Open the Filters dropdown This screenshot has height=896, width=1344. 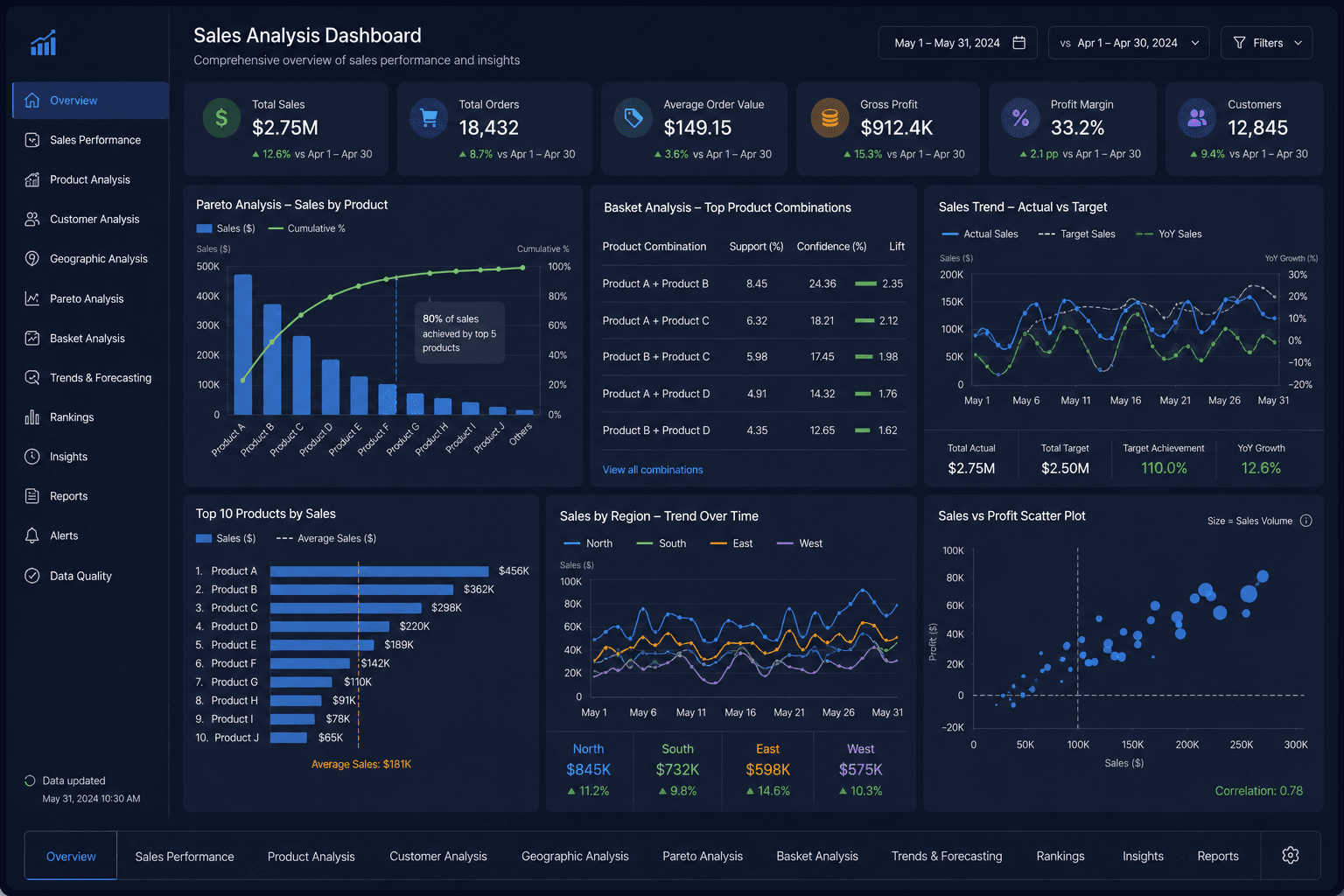click(x=1266, y=43)
